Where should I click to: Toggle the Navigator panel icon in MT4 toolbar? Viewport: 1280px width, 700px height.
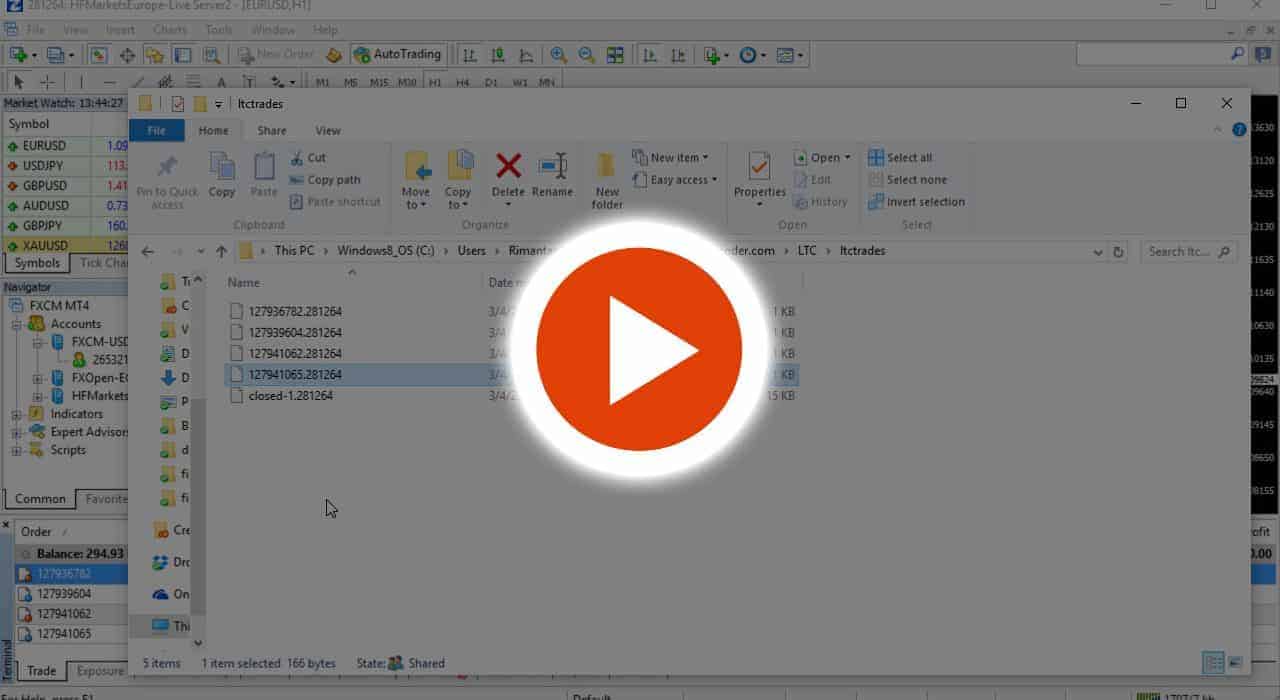(155, 55)
